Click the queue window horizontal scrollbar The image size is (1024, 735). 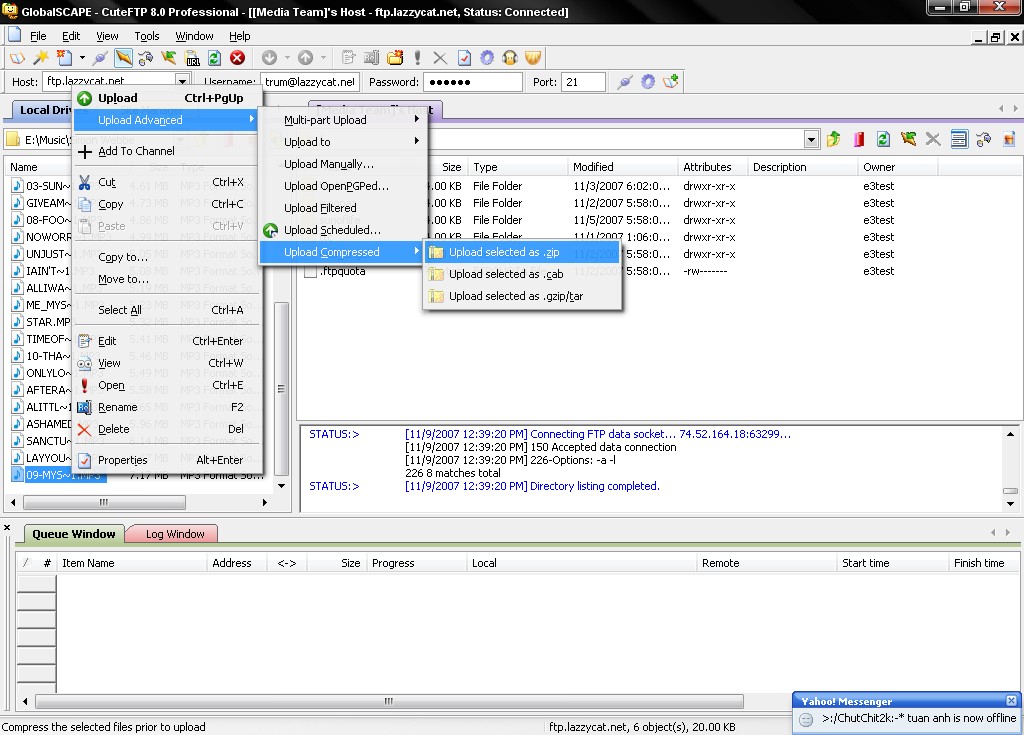390,702
